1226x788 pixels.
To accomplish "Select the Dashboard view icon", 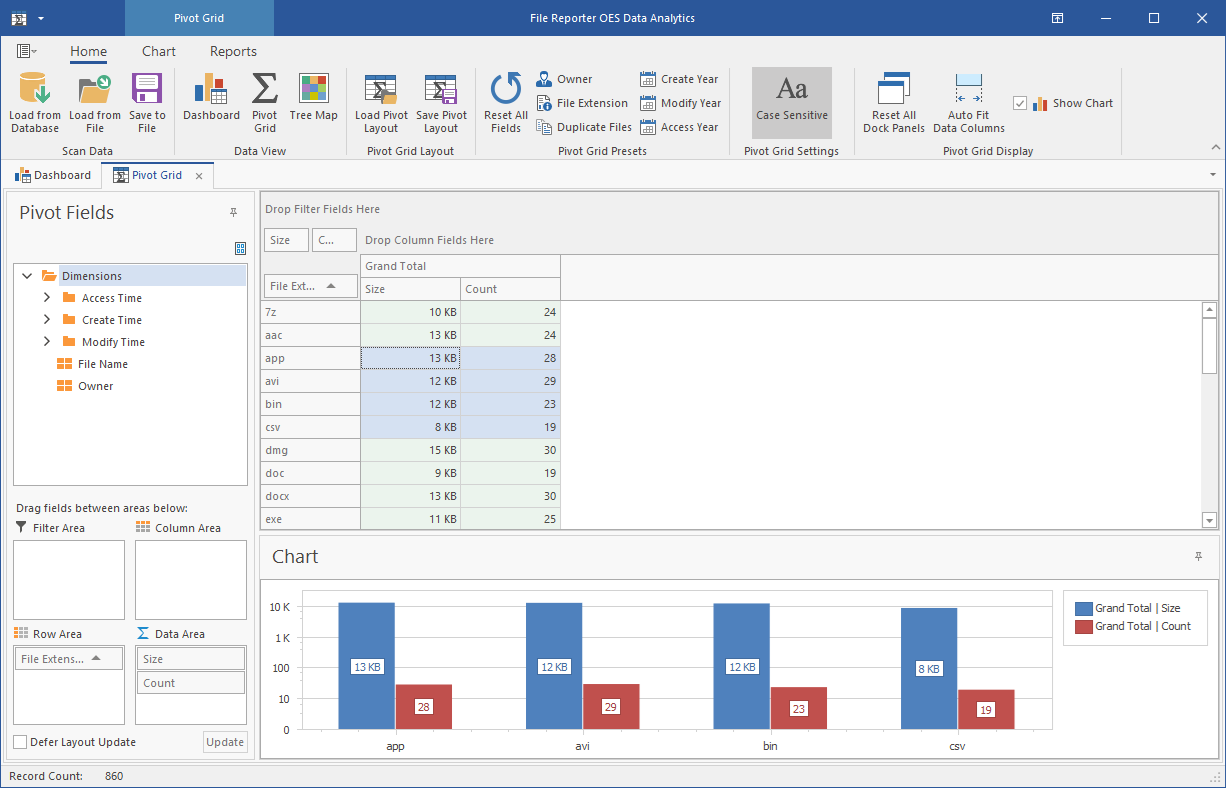I will (211, 100).
